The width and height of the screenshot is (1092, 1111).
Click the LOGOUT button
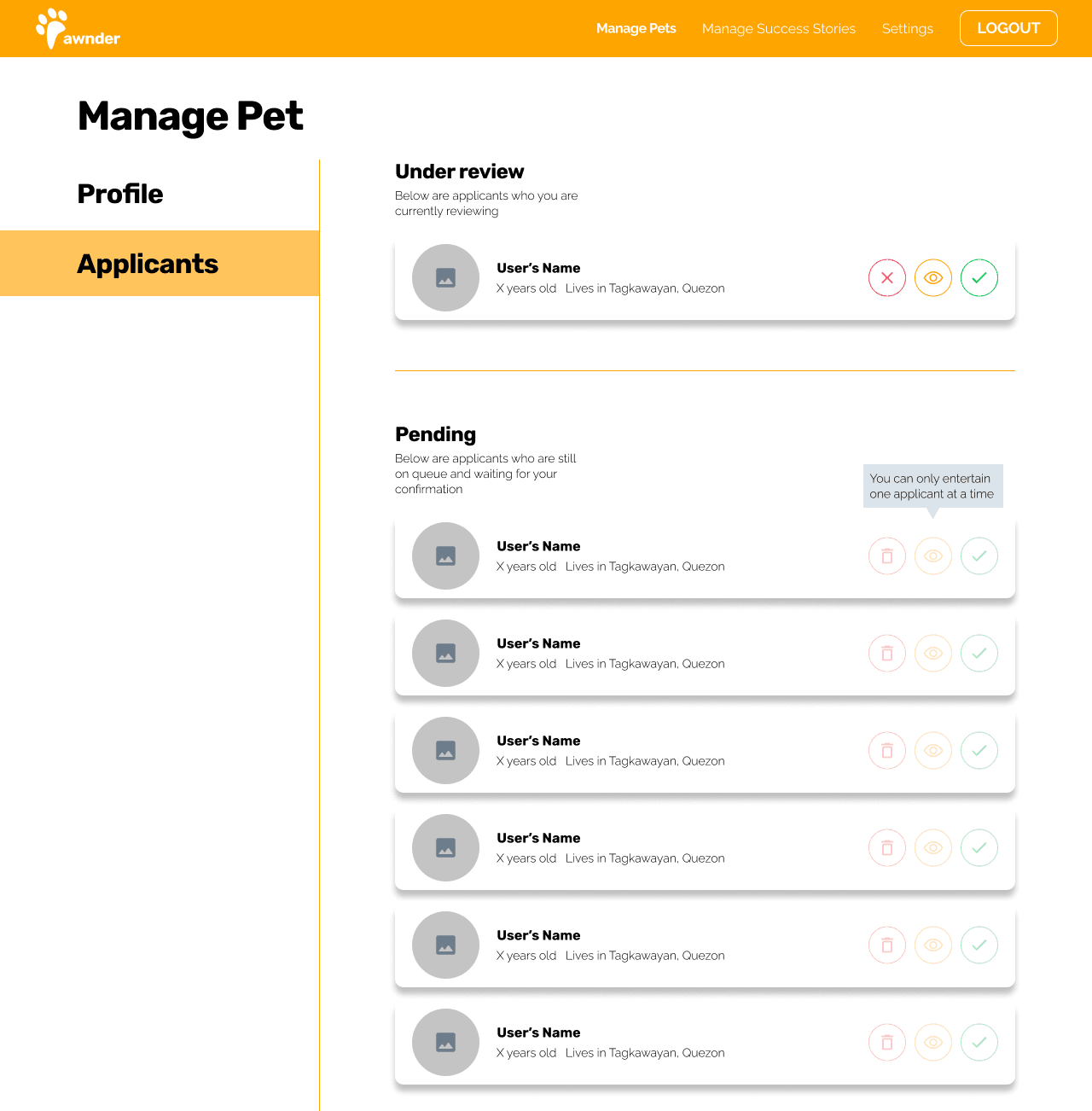[x=1008, y=28]
